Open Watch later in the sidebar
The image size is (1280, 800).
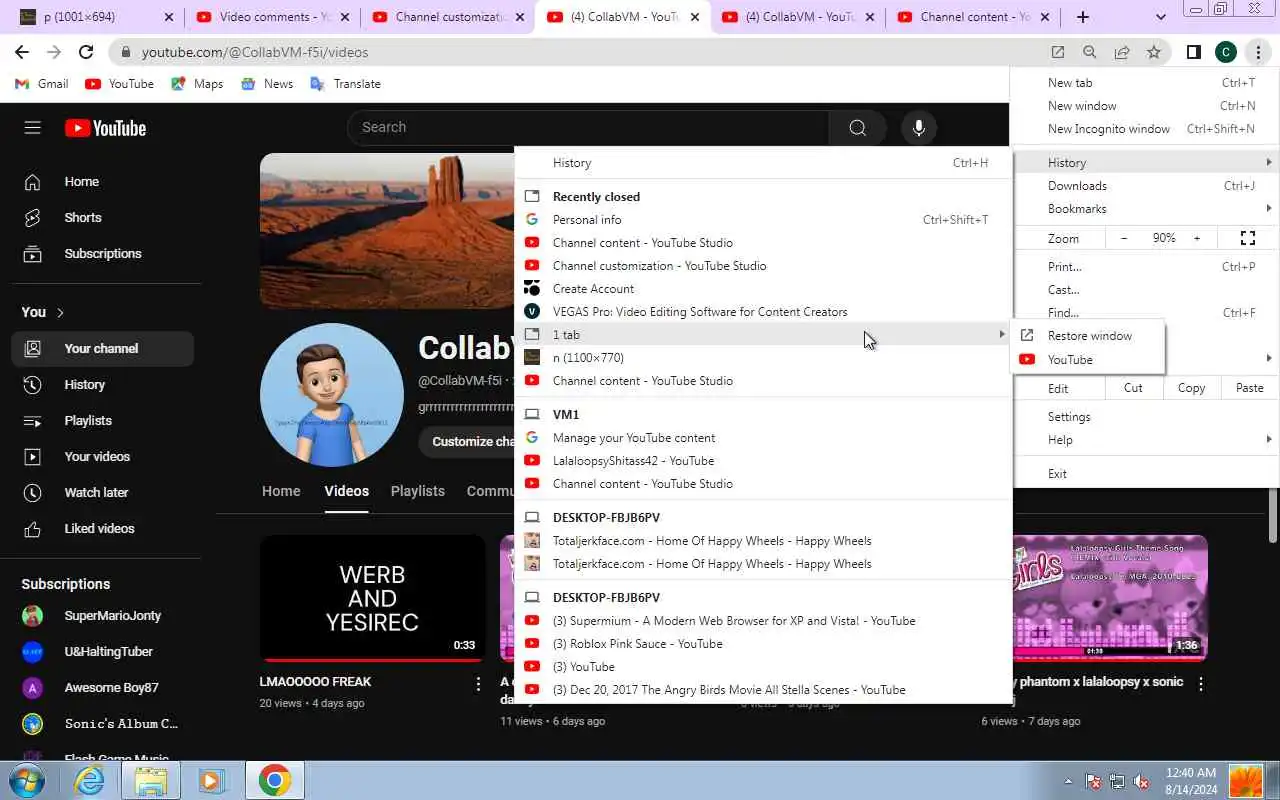click(x=102, y=493)
